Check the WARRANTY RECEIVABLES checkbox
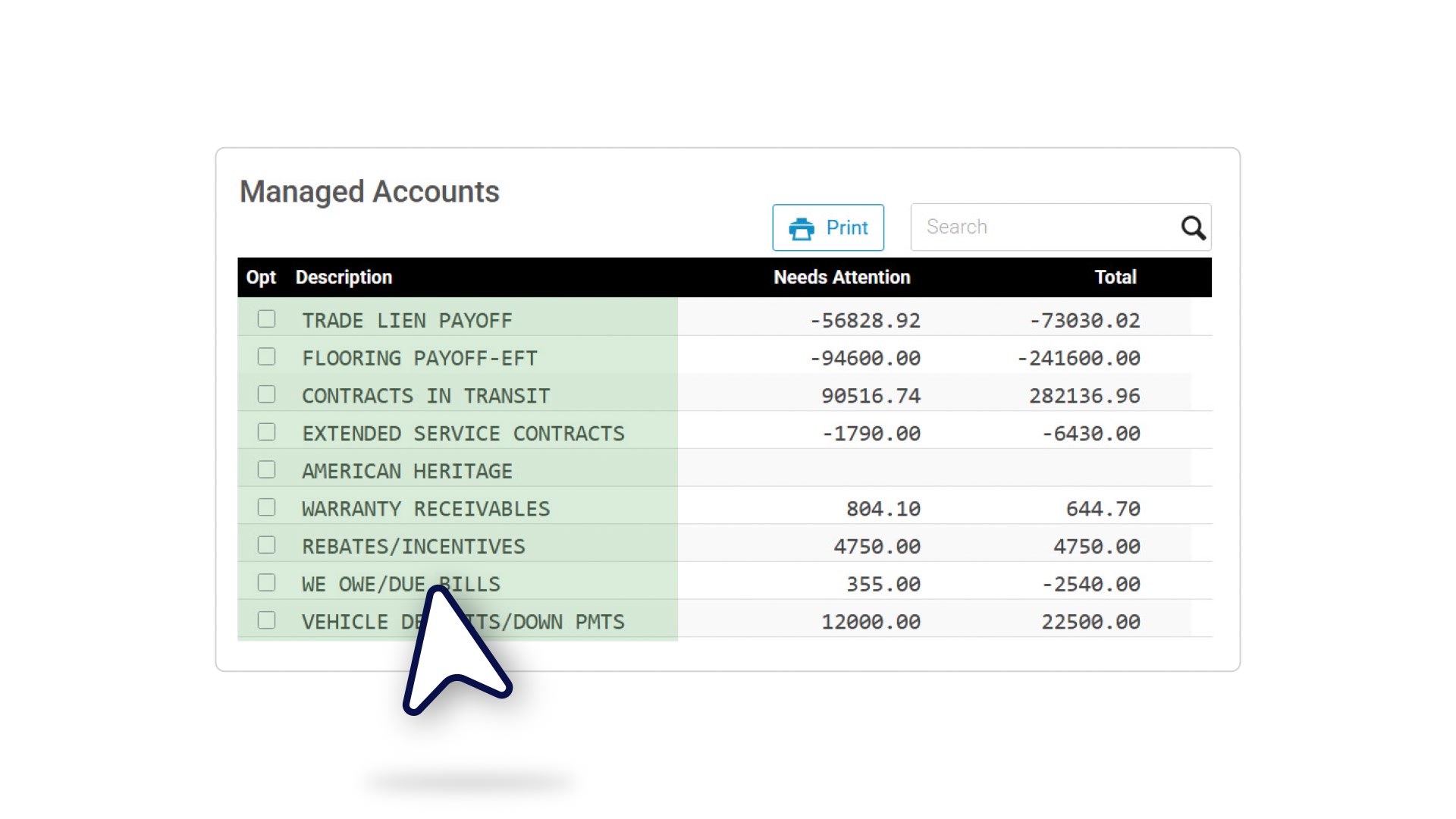 click(x=266, y=507)
